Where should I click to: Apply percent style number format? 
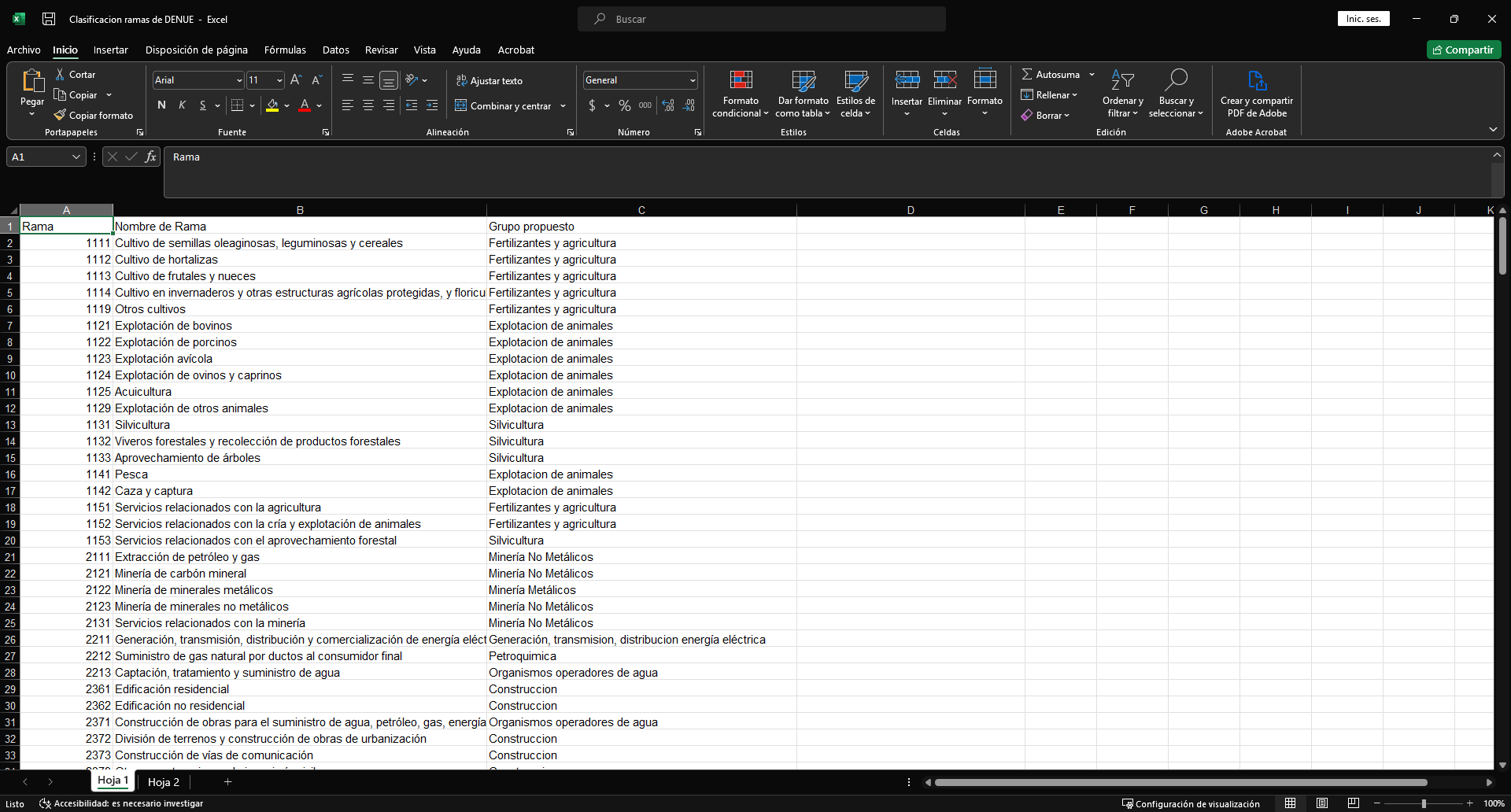pyautogui.click(x=625, y=105)
